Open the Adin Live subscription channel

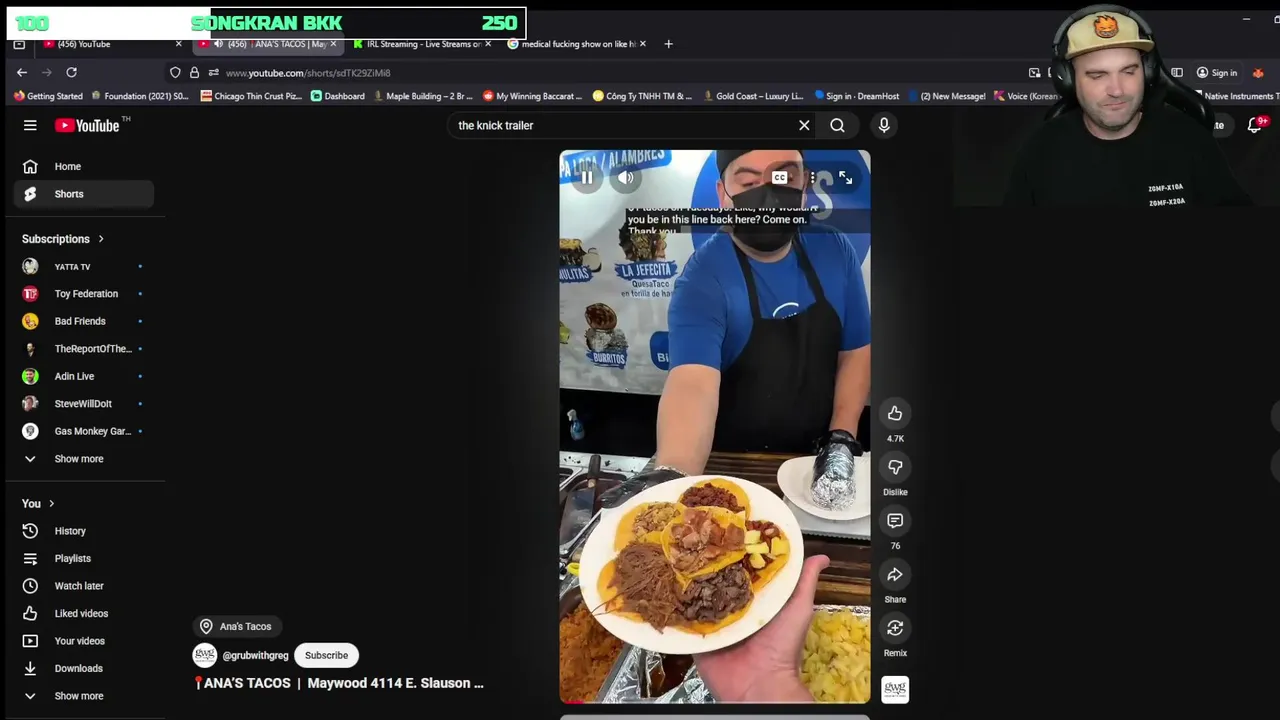pyautogui.click(x=84, y=376)
